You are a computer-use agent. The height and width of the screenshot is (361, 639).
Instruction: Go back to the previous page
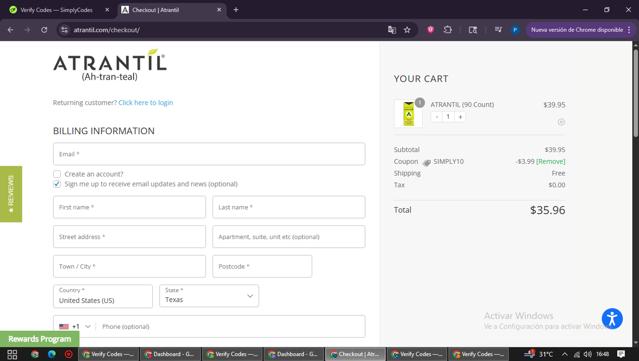[11, 30]
